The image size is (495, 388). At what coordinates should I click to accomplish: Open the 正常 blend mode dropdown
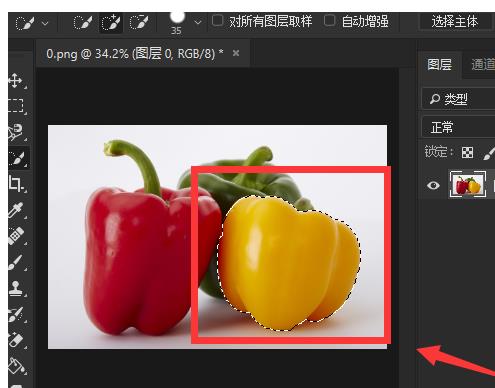click(x=458, y=127)
